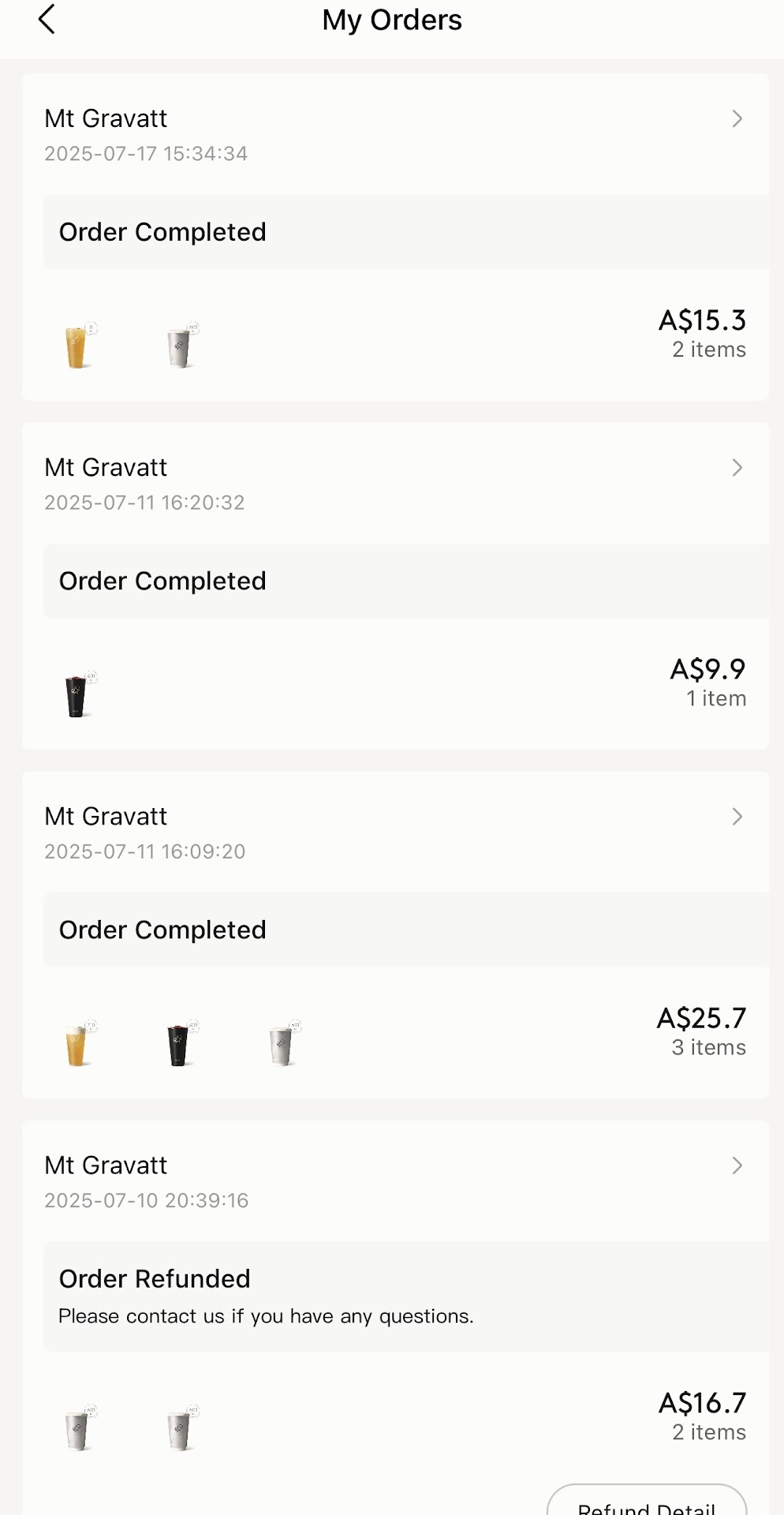Tap the A$16.7 refunded order total
The image size is (784, 1515).
pyautogui.click(x=702, y=1403)
